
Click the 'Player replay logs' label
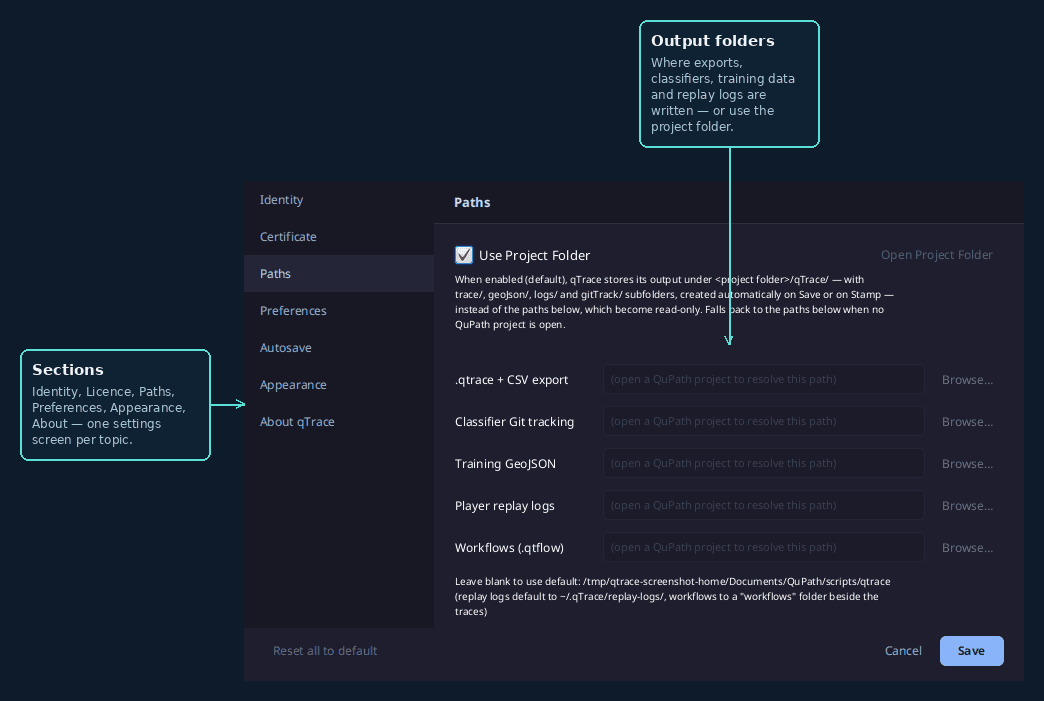(505, 505)
